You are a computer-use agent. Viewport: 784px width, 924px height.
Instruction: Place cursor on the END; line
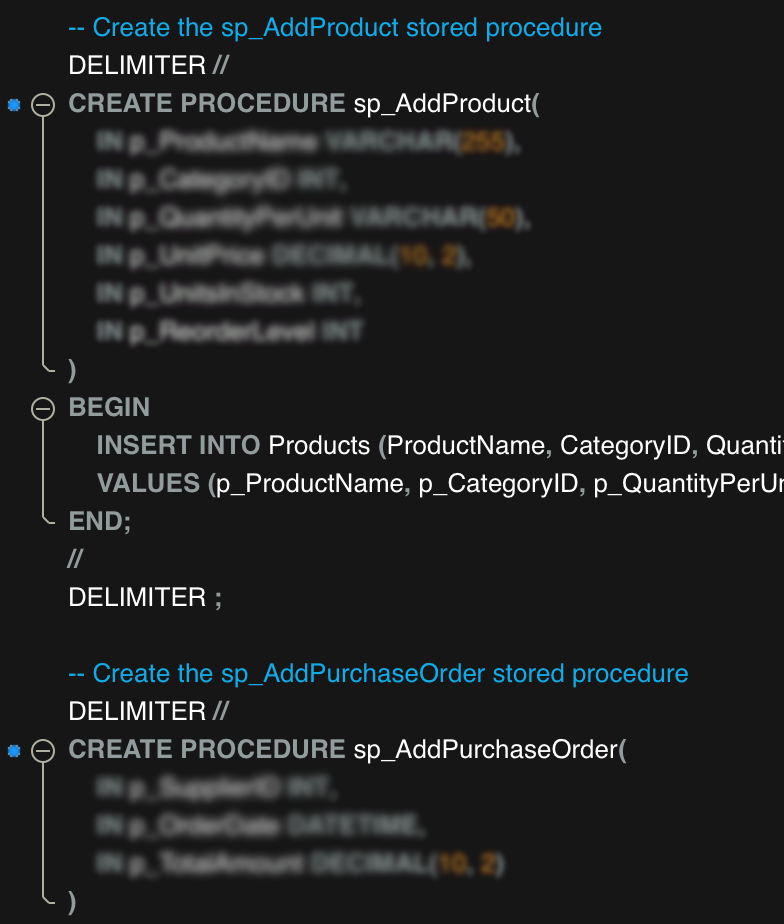coord(100,522)
